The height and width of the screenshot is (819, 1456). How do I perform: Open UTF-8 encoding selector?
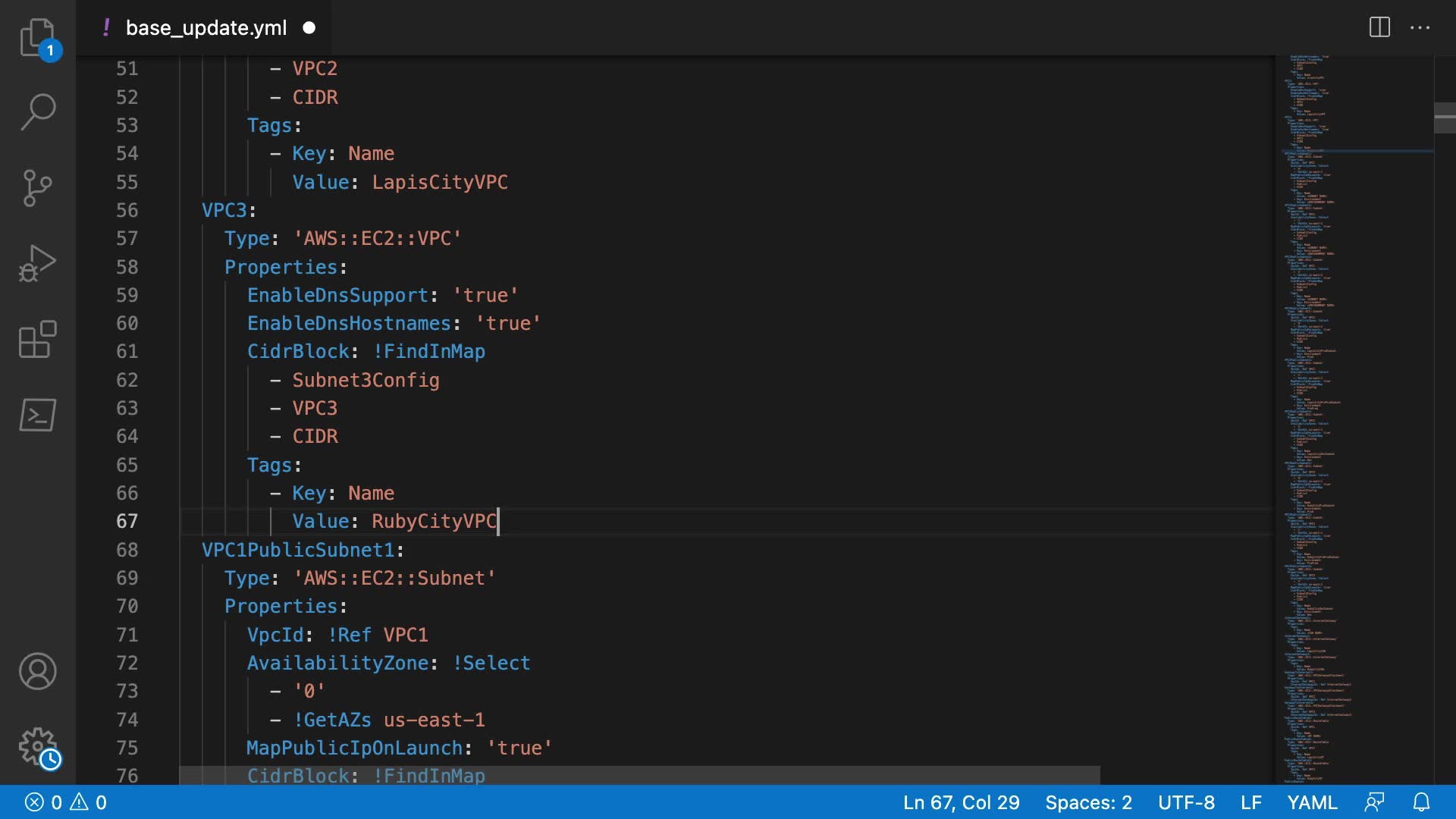pyautogui.click(x=1186, y=802)
